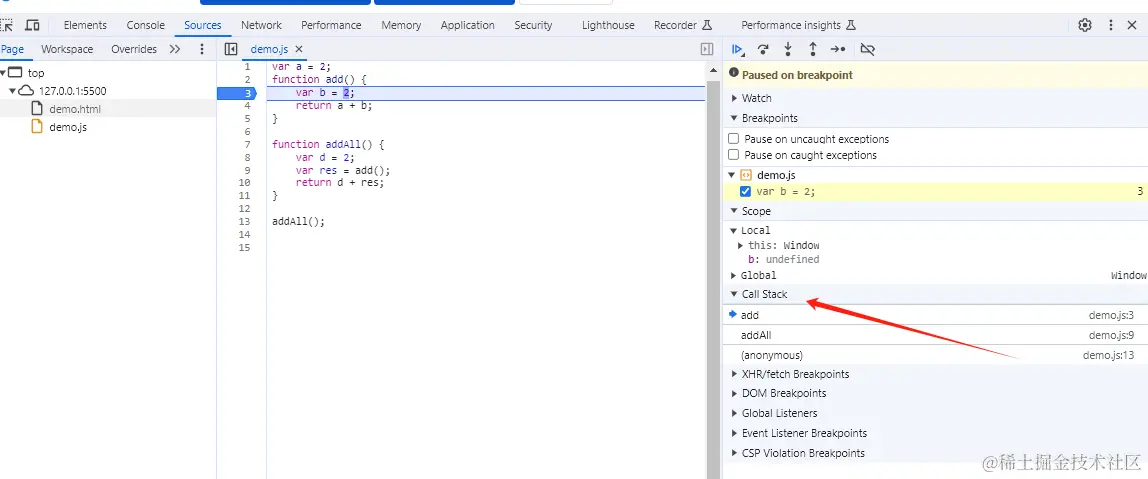This screenshot has height=479, width=1148.
Task: Select the Overrides navigator tab
Action: (134, 49)
